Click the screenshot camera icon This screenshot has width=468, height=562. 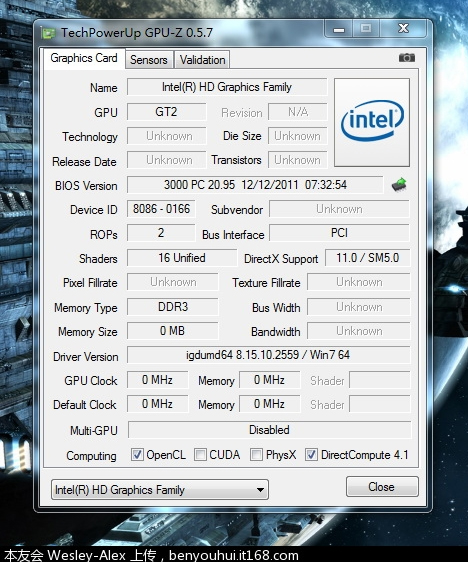pos(407,57)
